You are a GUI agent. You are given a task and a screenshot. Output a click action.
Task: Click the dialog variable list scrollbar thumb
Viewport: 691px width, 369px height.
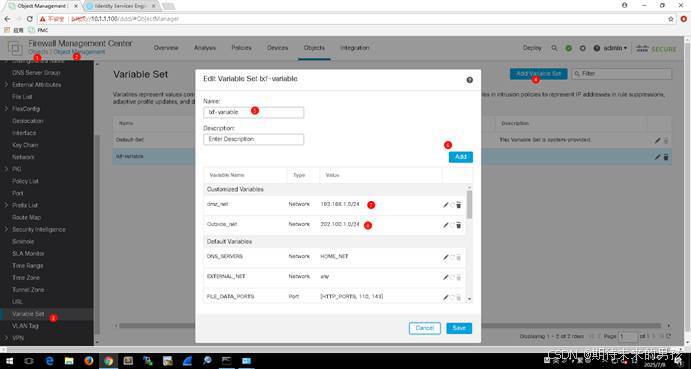click(469, 204)
